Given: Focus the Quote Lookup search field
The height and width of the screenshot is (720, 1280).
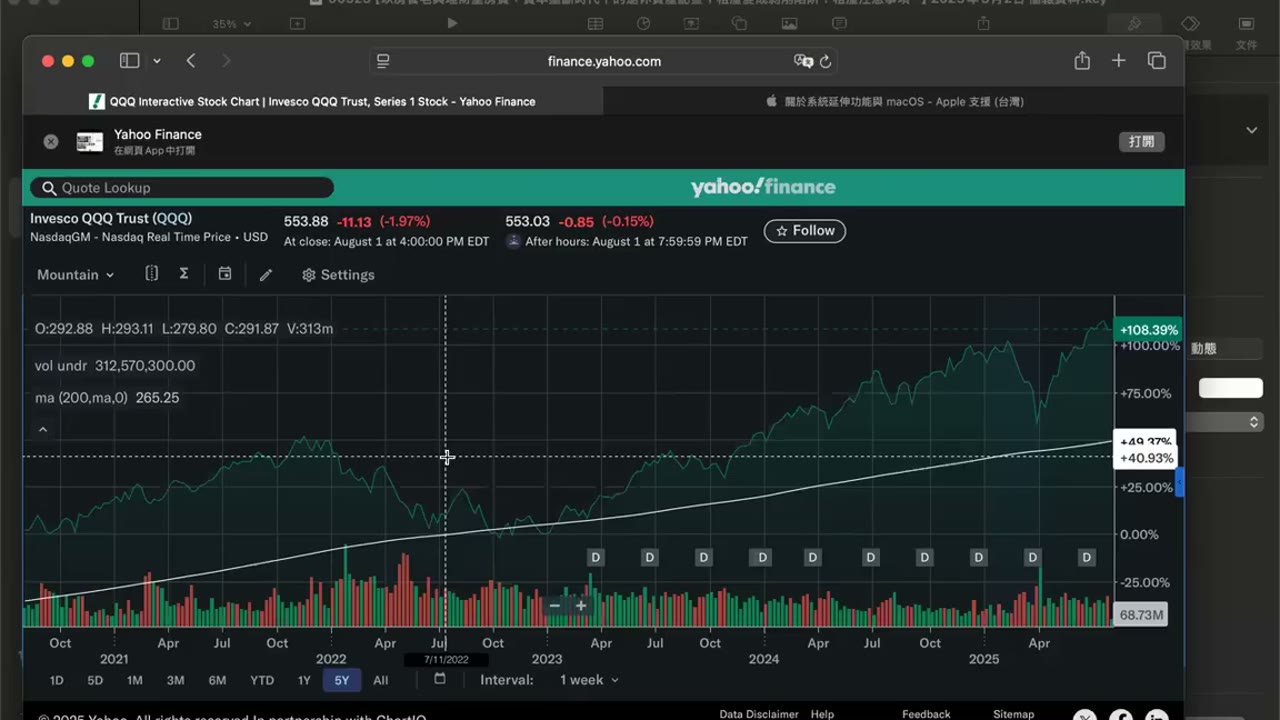Looking at the screenshot, I should [x=182, y=188].
